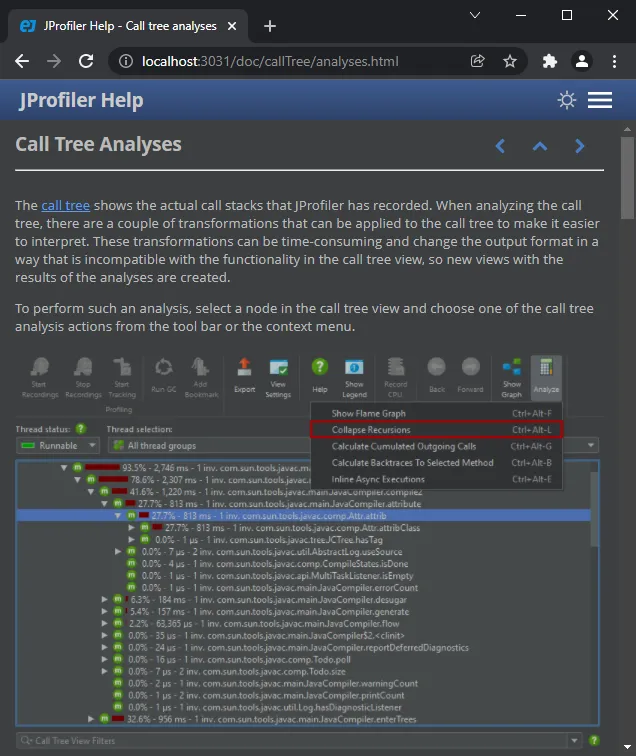Collapse the 41.6% - 1,220 ms compile2 node
636x756 pixels.
point(91,491)
